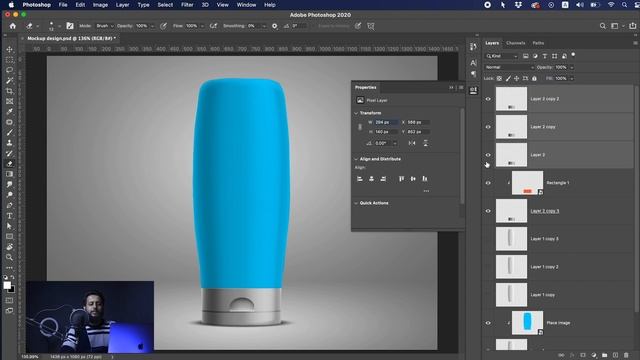The width and height of the screenshot is (640, 360).
Task: Select the Lasso tool
Action: pos(9,70)
